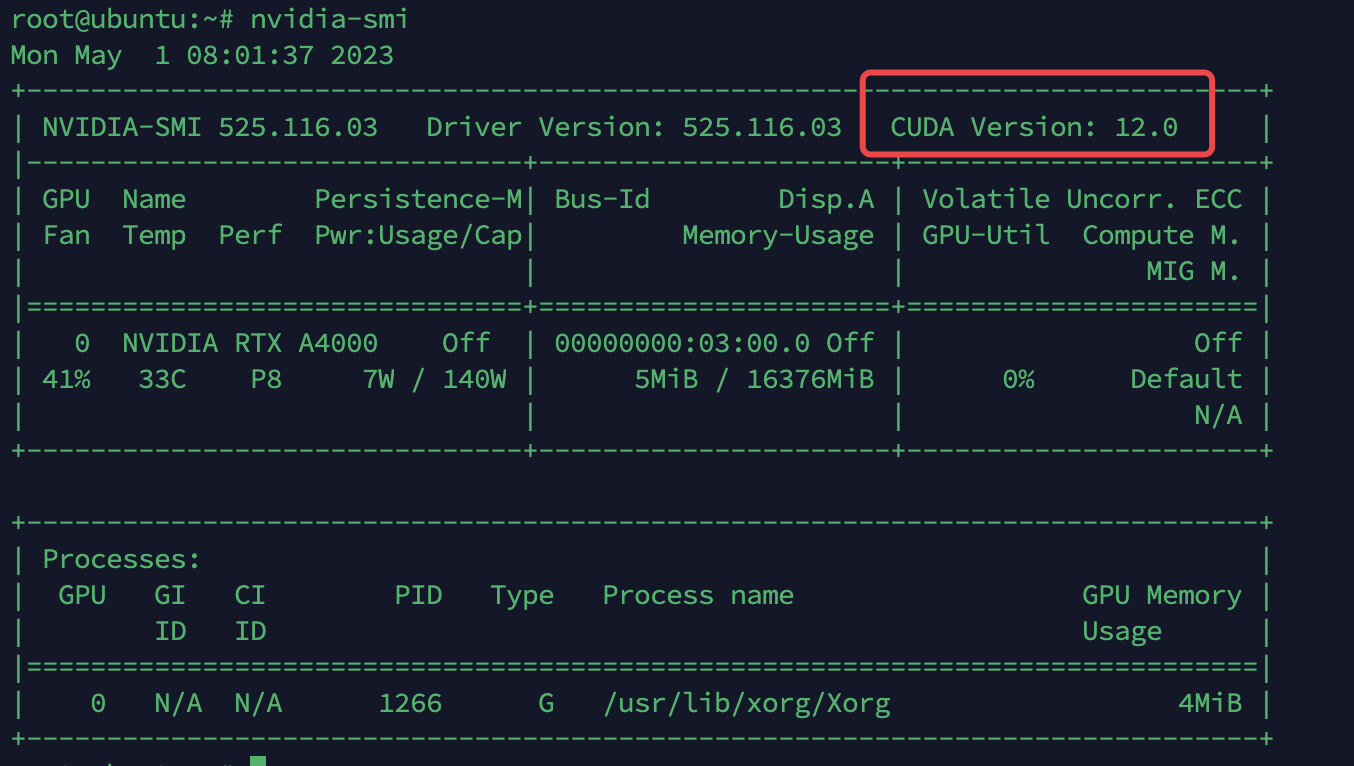Screen dimensions: 1354x766
Task: Click the 0% GPU-Util value
Action: (x=1018, y=379)
